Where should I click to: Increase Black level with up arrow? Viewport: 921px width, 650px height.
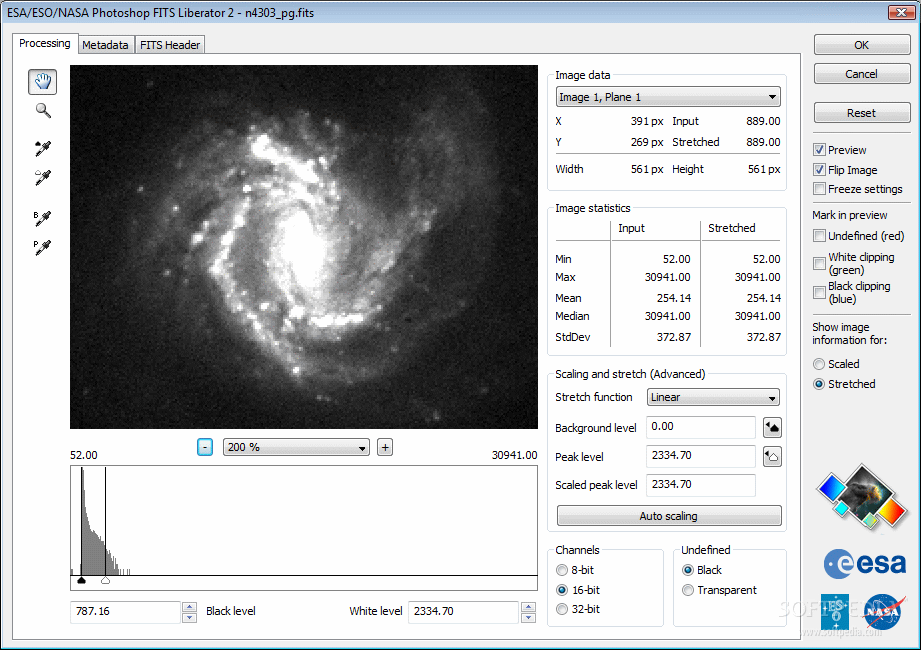(189, 607)
